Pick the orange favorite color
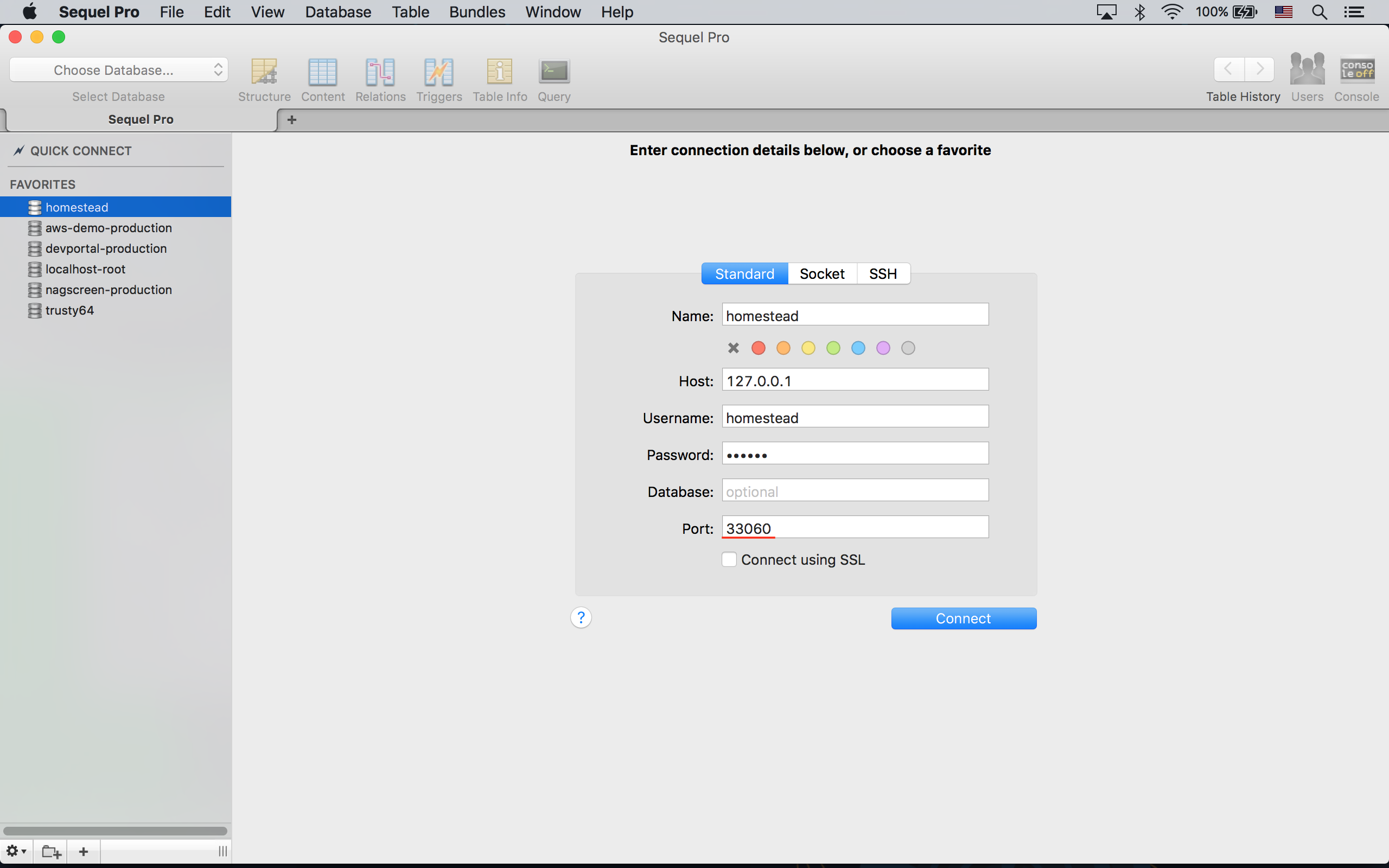 [783, 348]
